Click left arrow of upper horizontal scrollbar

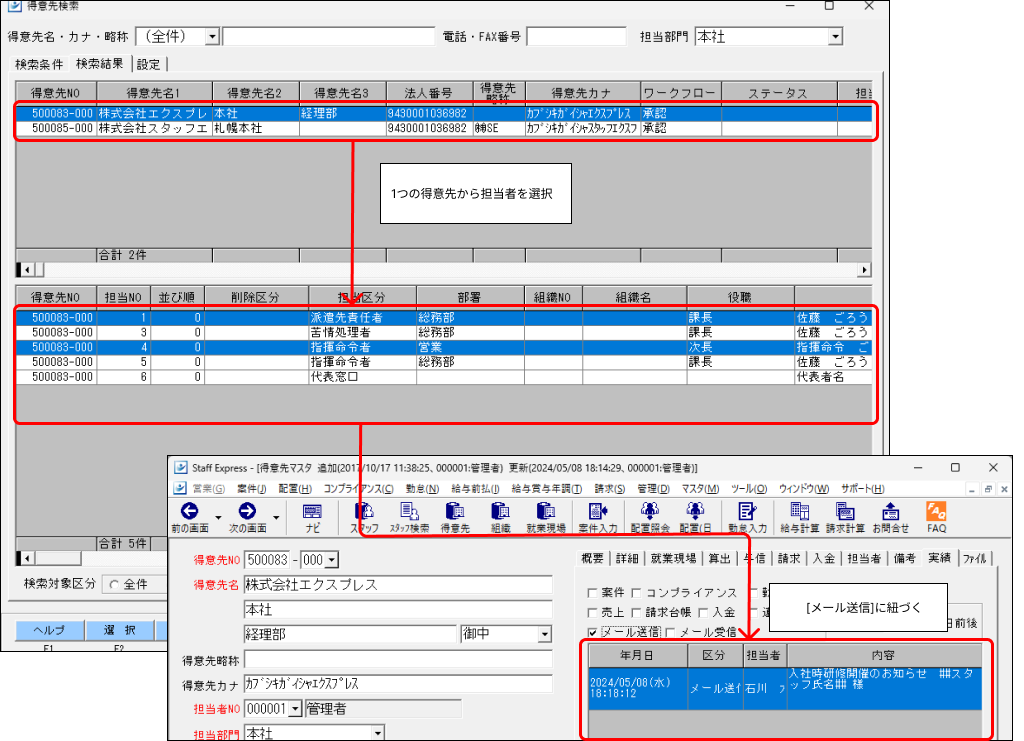pyautogui.click(x=27, y=270)
